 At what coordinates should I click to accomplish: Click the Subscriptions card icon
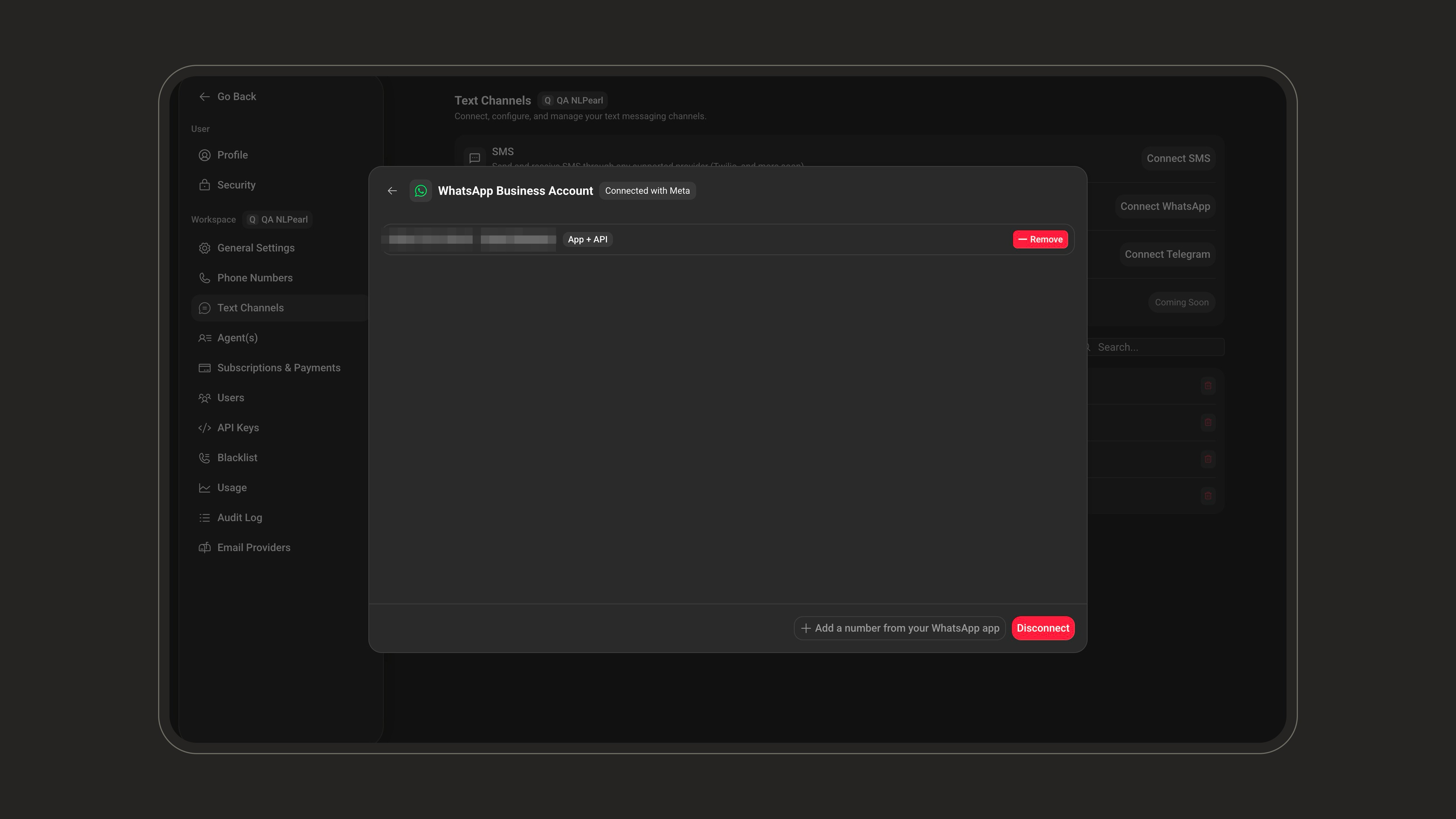(x=205, y=367)
